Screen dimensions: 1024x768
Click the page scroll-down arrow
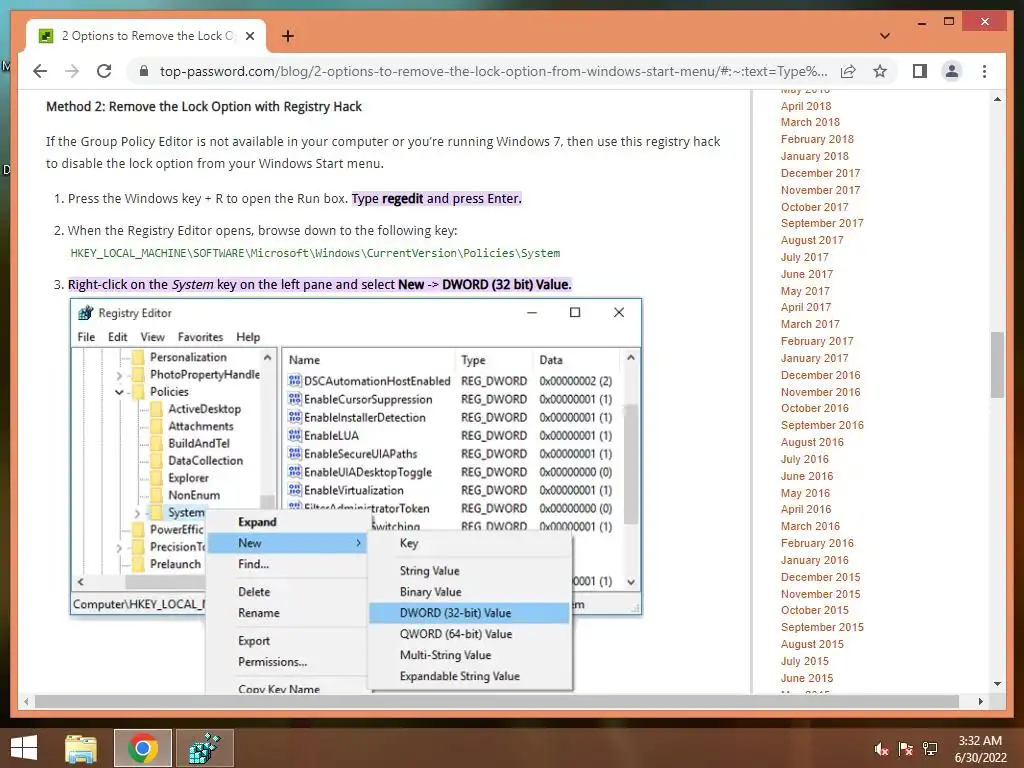[997, 684]
